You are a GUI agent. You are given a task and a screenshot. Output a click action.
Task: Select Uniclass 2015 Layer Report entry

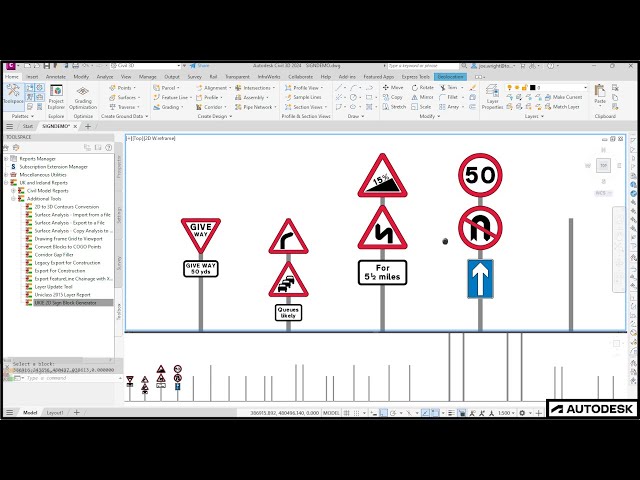62,295
